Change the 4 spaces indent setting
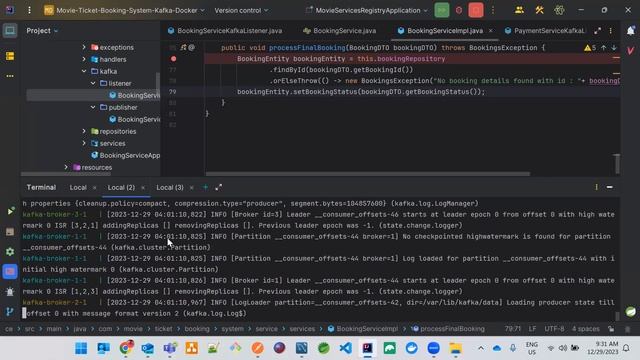Screen dimensions: 640x360 pyautogui.click(x=586, y=329)
